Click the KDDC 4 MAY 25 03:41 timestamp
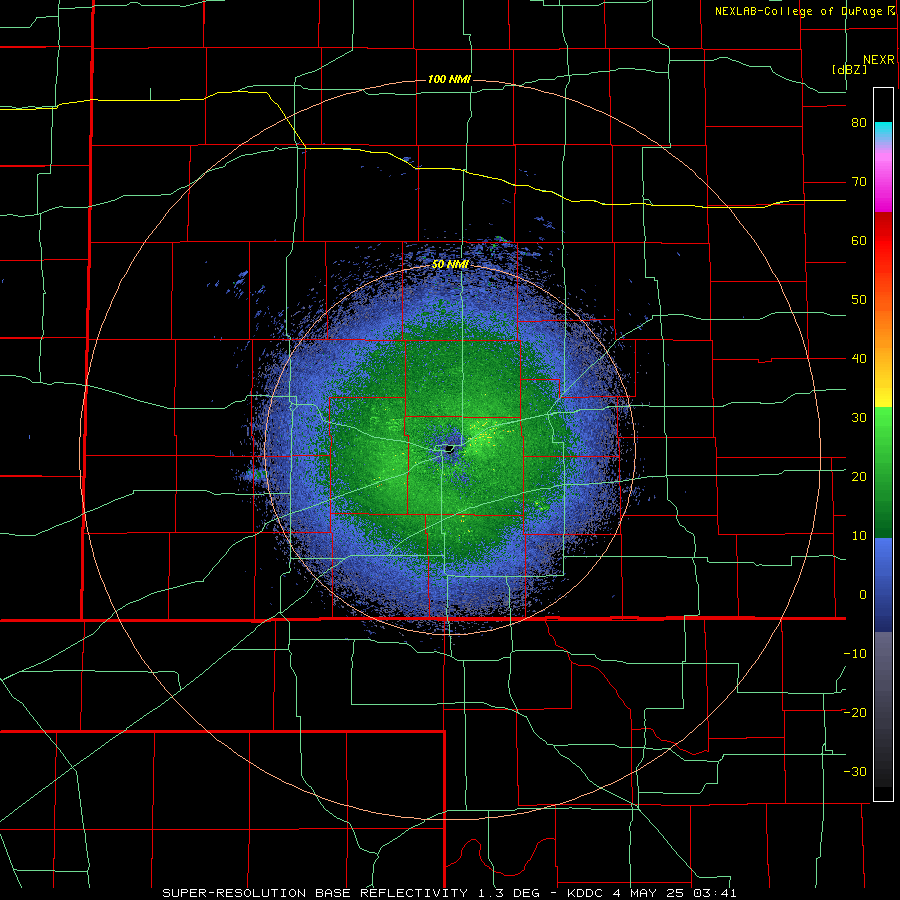Image resolution: width=900 pixels, height=900 pixels. [x=652, y=893]
